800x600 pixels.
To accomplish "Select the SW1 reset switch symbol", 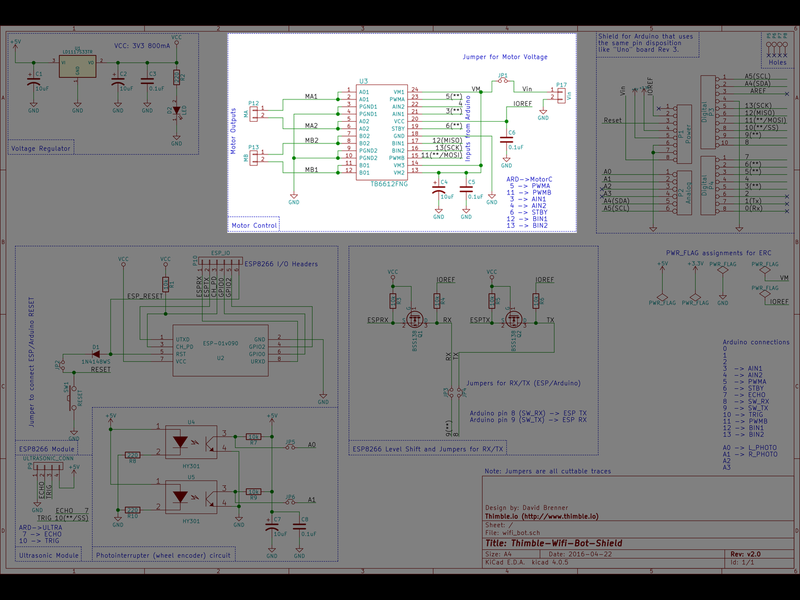I will coord(73,398).
